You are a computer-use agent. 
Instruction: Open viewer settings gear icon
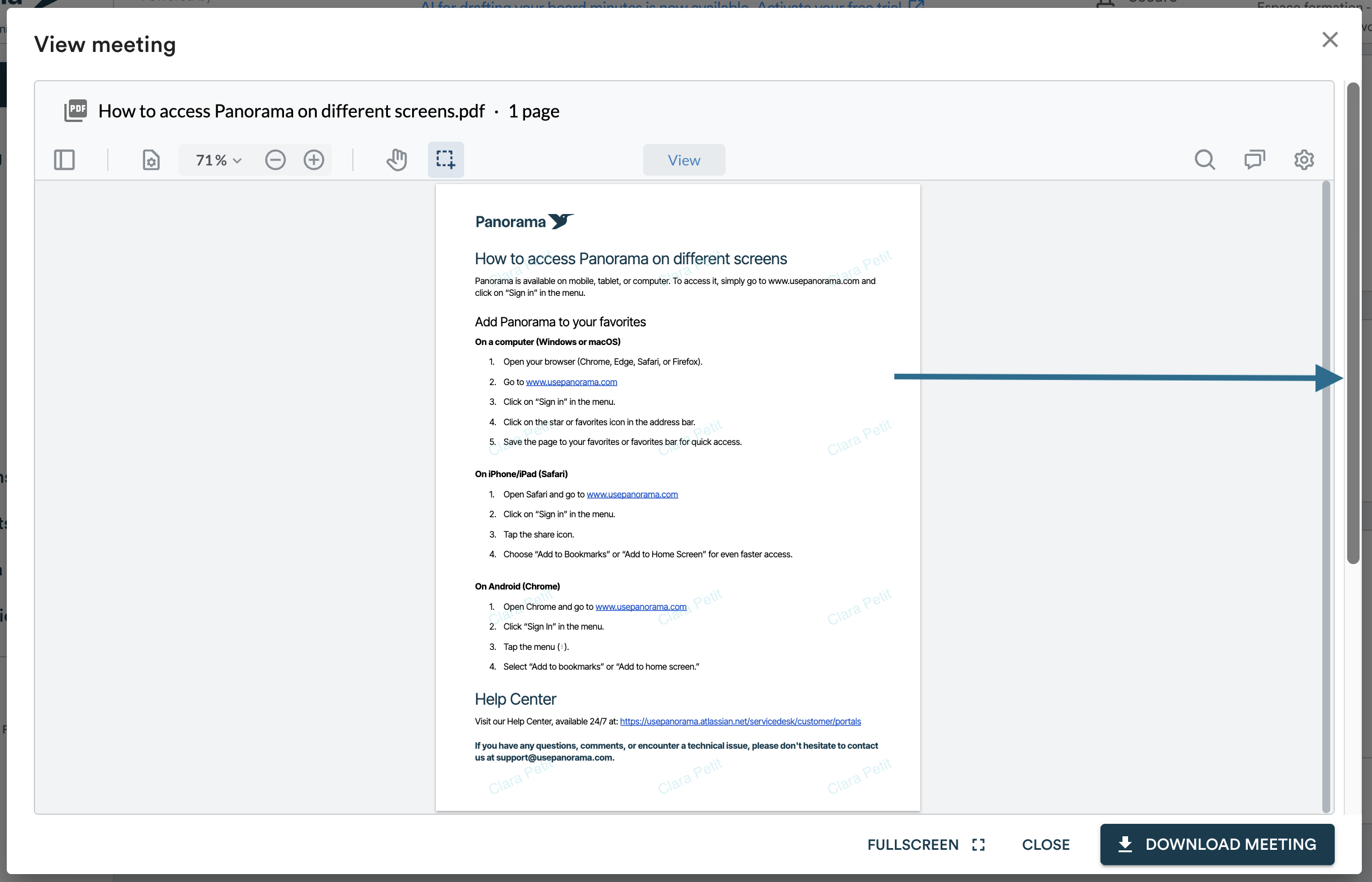pyautogui.click(x=1304, y=160)
